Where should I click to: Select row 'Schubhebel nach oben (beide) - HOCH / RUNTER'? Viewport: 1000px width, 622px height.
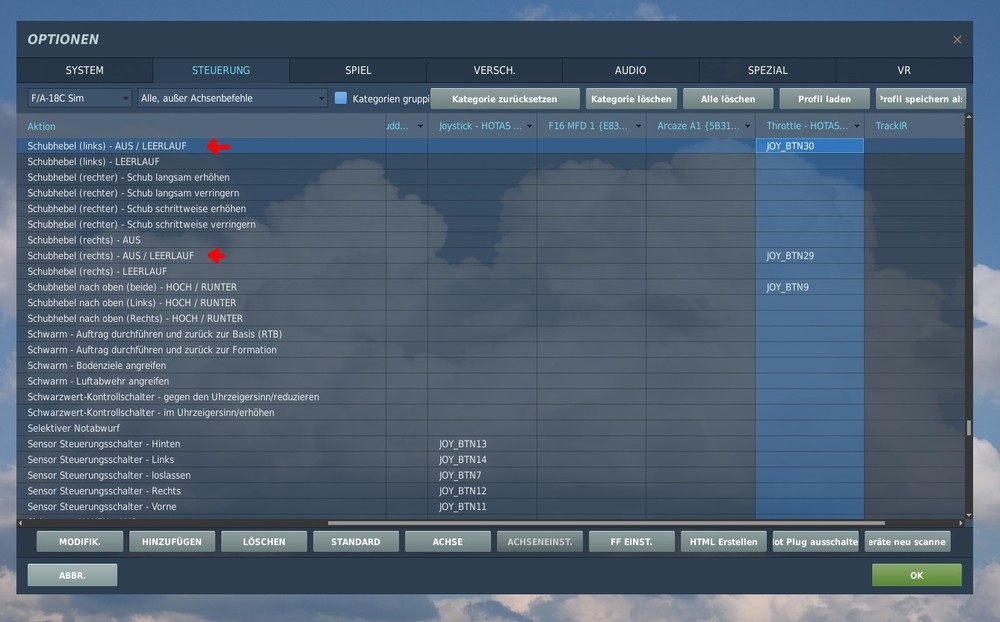click(490, 287)
